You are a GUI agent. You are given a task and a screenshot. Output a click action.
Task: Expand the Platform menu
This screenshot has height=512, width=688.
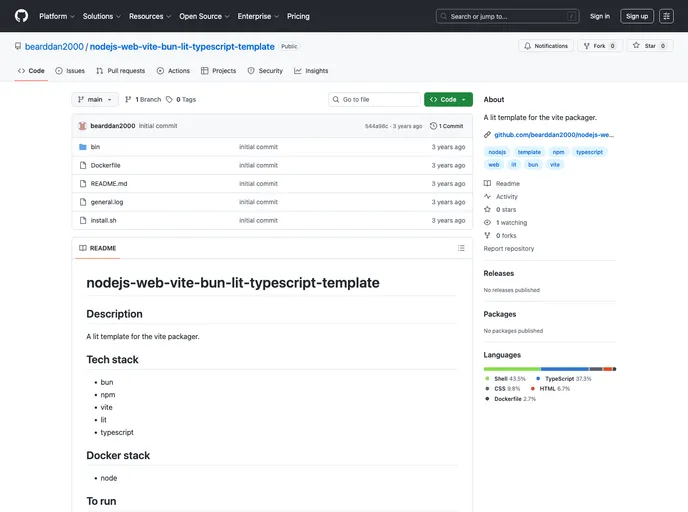[56, 16]
